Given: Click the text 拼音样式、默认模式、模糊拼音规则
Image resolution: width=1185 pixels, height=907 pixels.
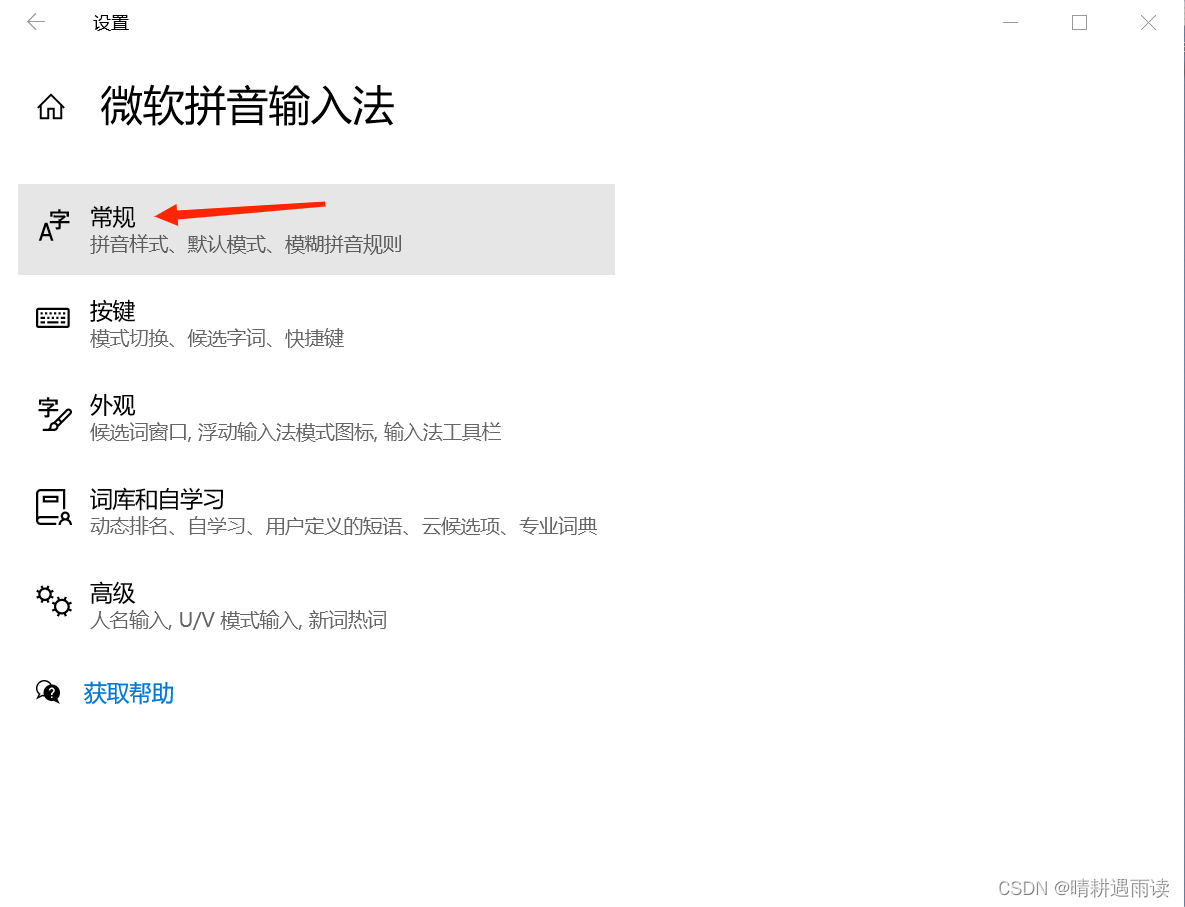Looking at the screenshot, I should (246, 244).
